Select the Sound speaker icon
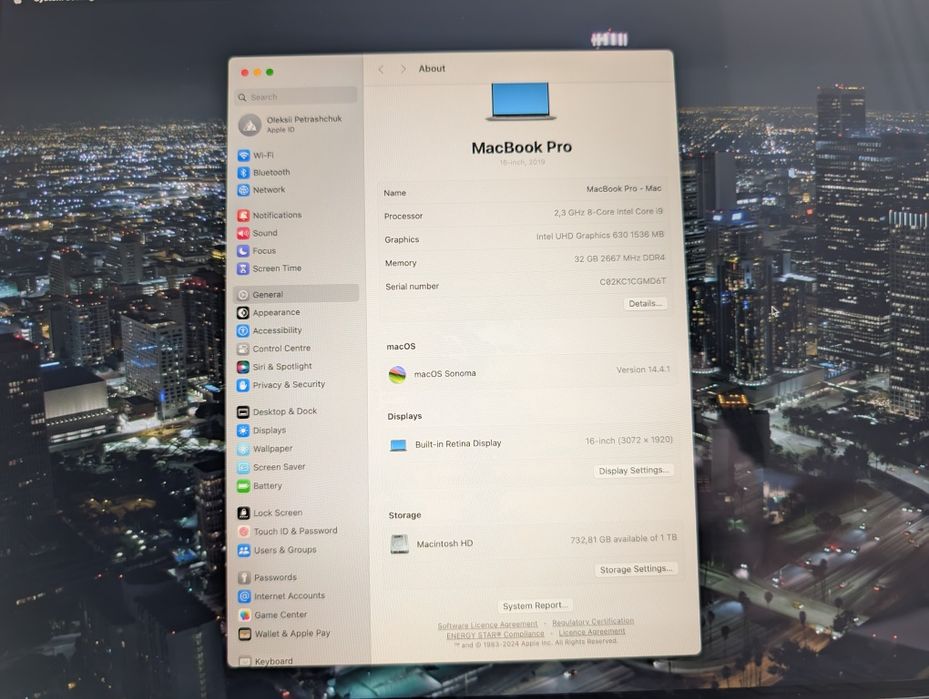This screenshot has width=929, height=699. 243,233
